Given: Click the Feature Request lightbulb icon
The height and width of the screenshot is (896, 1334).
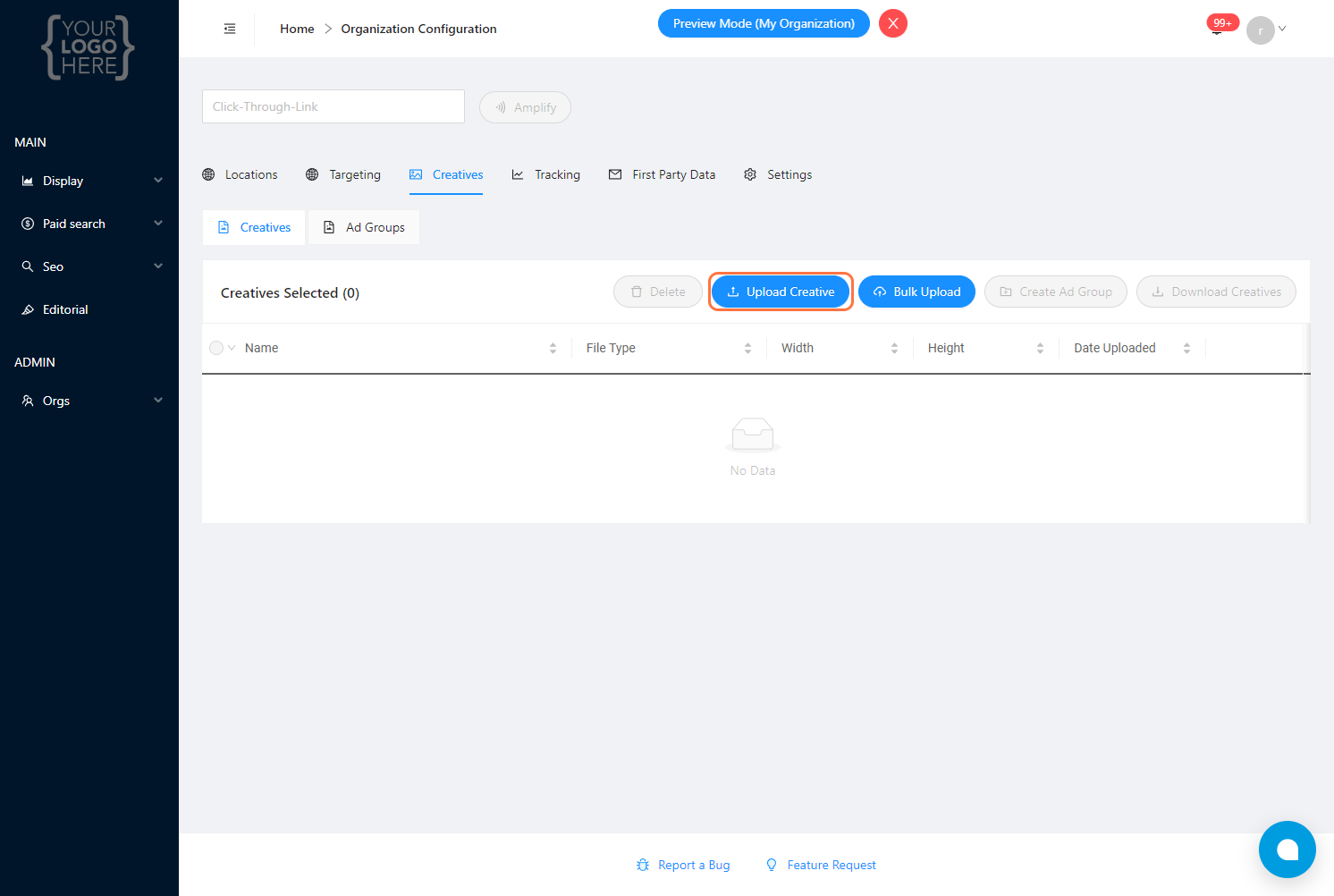Looking at the screenshot, I should 772,865.
